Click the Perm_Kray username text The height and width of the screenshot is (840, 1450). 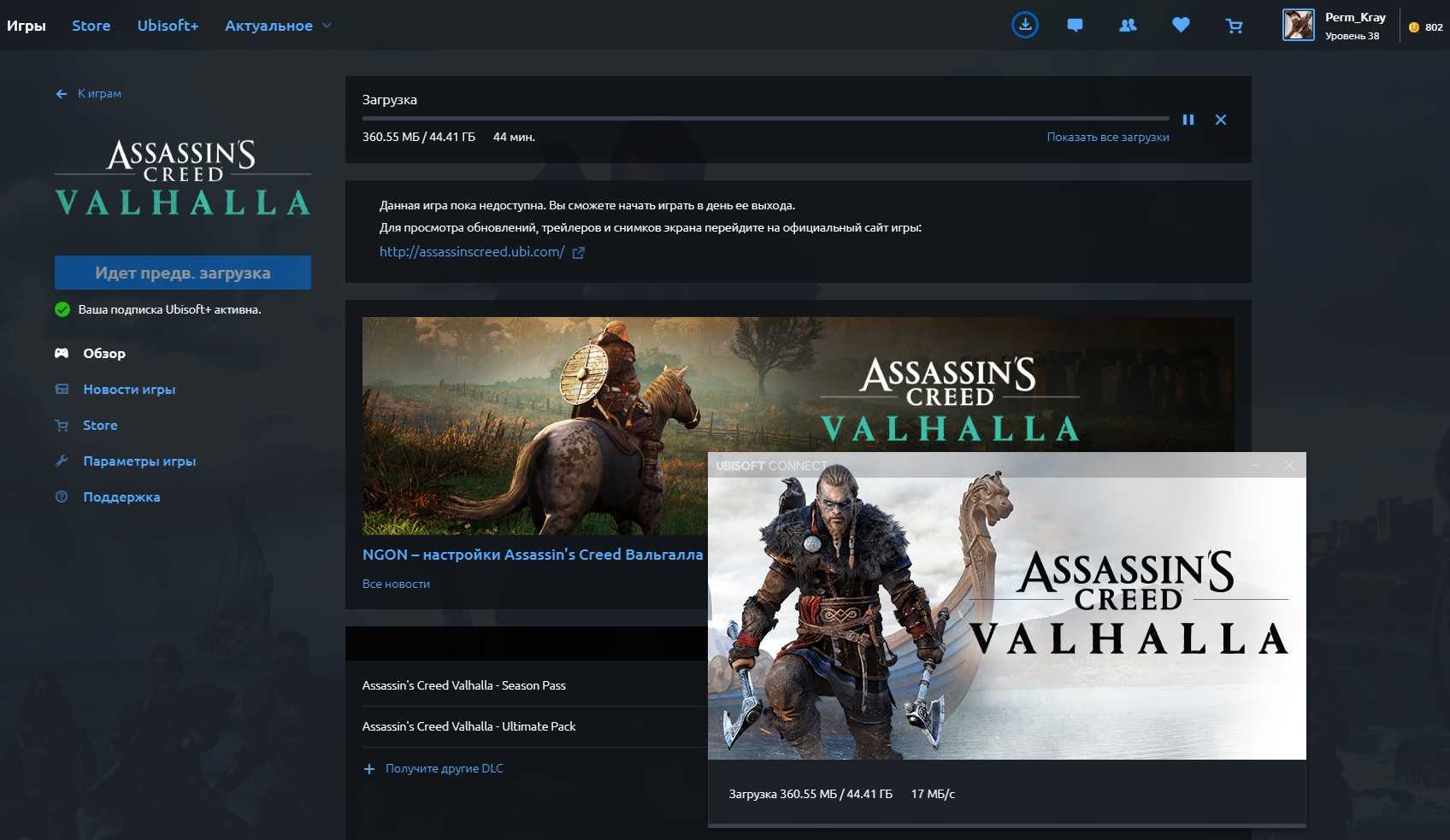(1355, 17)
